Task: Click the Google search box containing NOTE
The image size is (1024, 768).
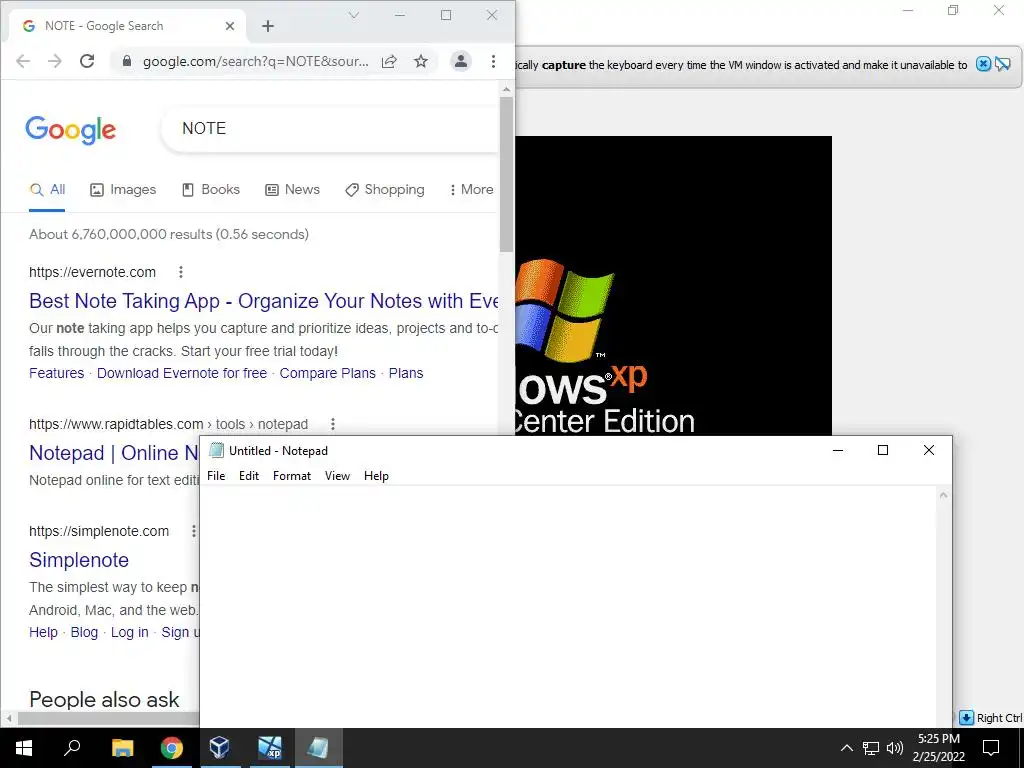Action: coord(330,129)
